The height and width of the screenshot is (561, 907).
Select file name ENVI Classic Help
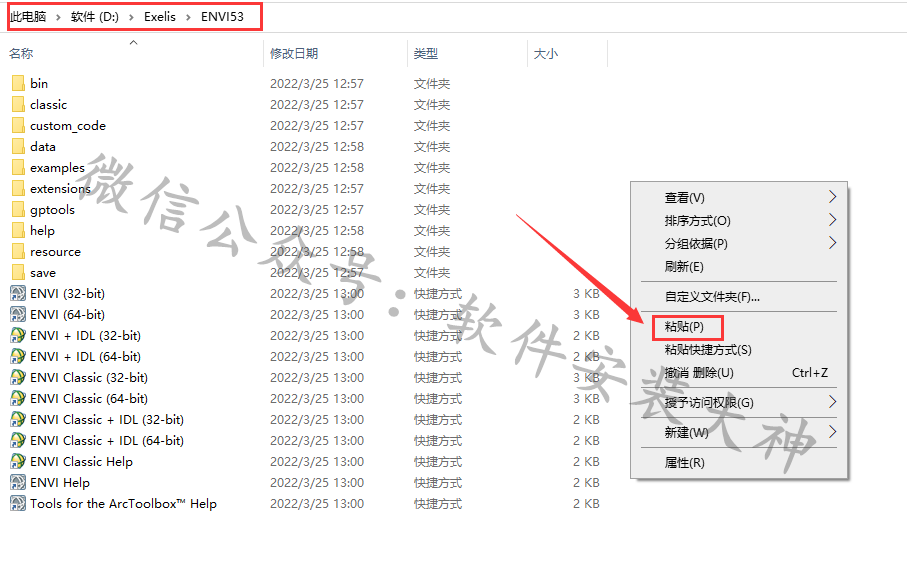point(82,462)
